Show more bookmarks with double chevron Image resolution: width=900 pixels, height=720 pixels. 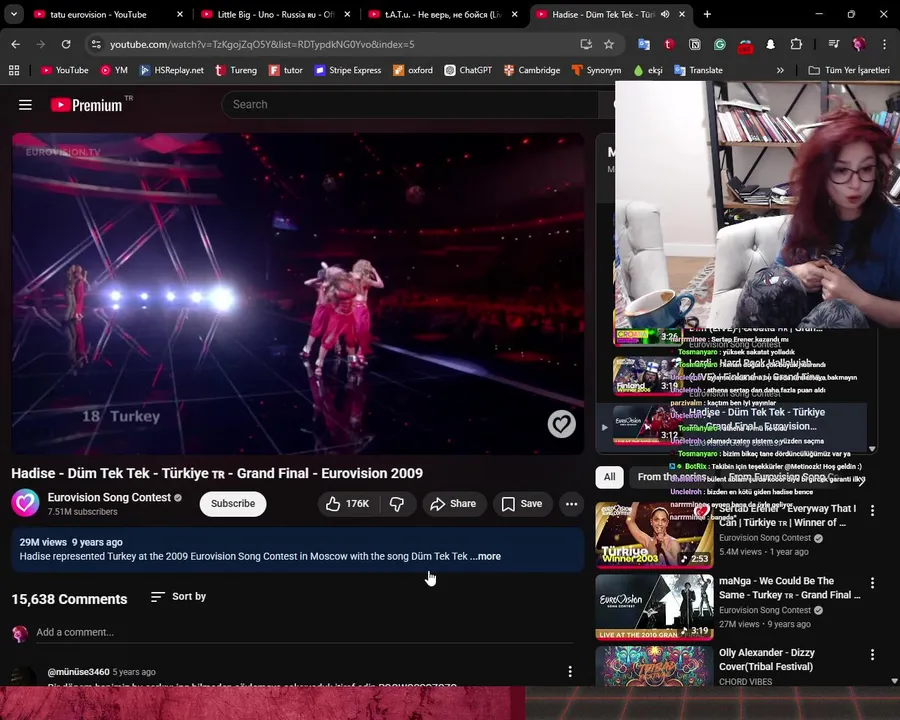click(x=780, y=70)
